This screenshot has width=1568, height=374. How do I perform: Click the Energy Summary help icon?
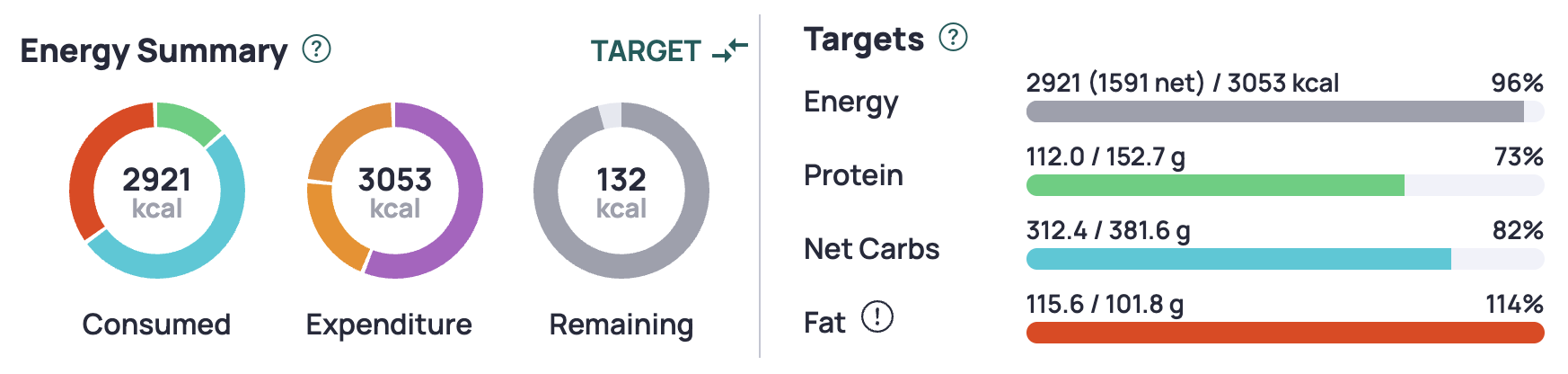tap(316, 49)
